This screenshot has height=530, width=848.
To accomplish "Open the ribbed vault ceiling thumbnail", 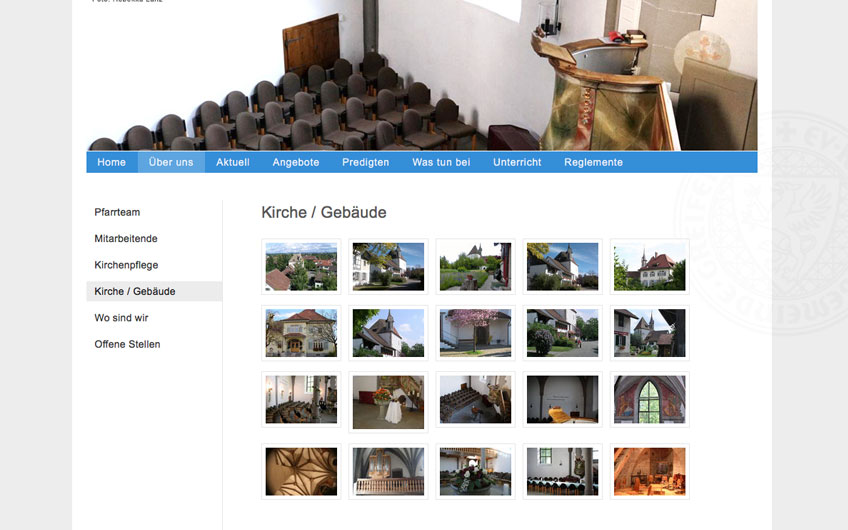I will [x=301, y=472].
